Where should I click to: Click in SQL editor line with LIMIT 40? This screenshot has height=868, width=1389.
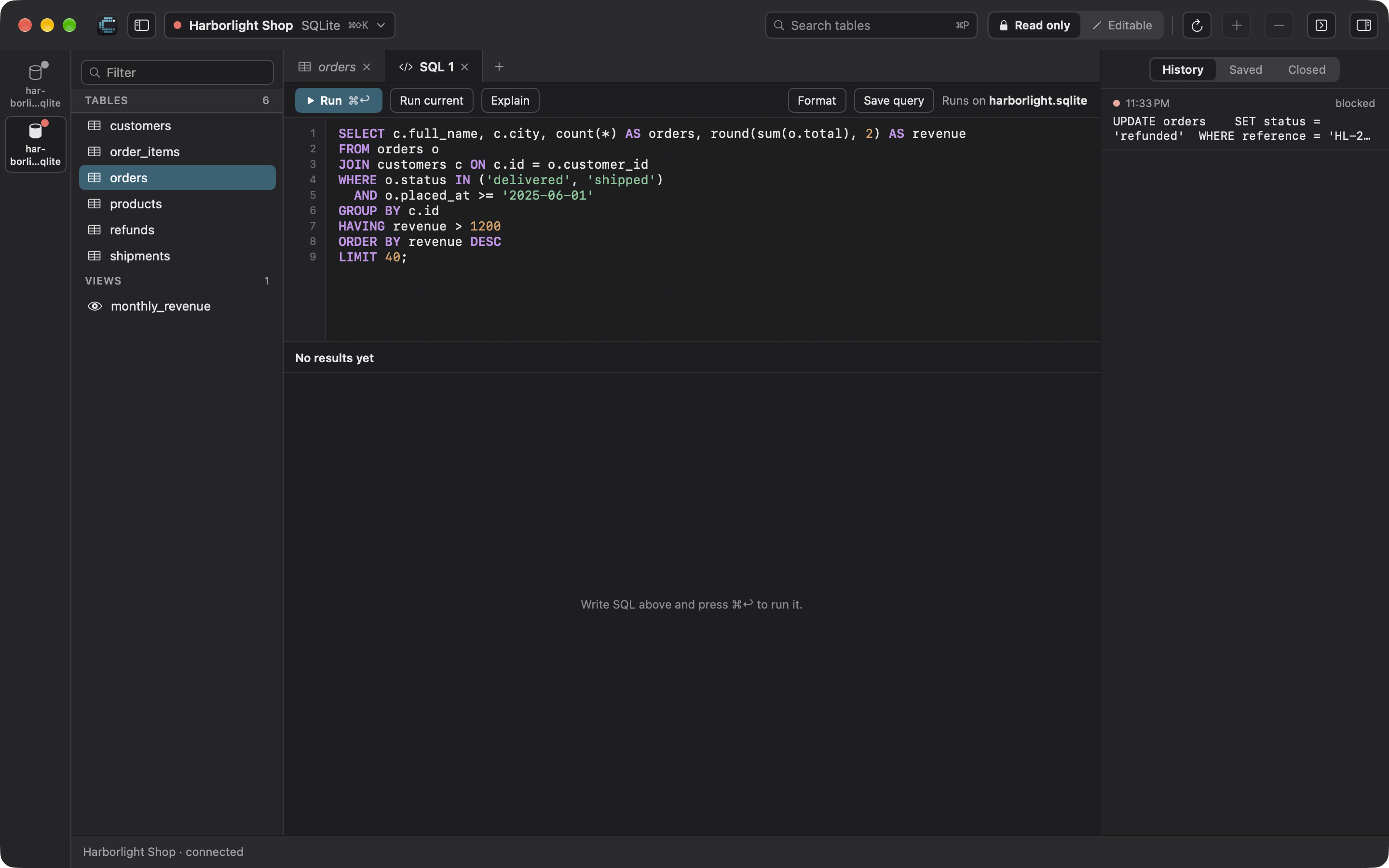click(x=373, y=257)
